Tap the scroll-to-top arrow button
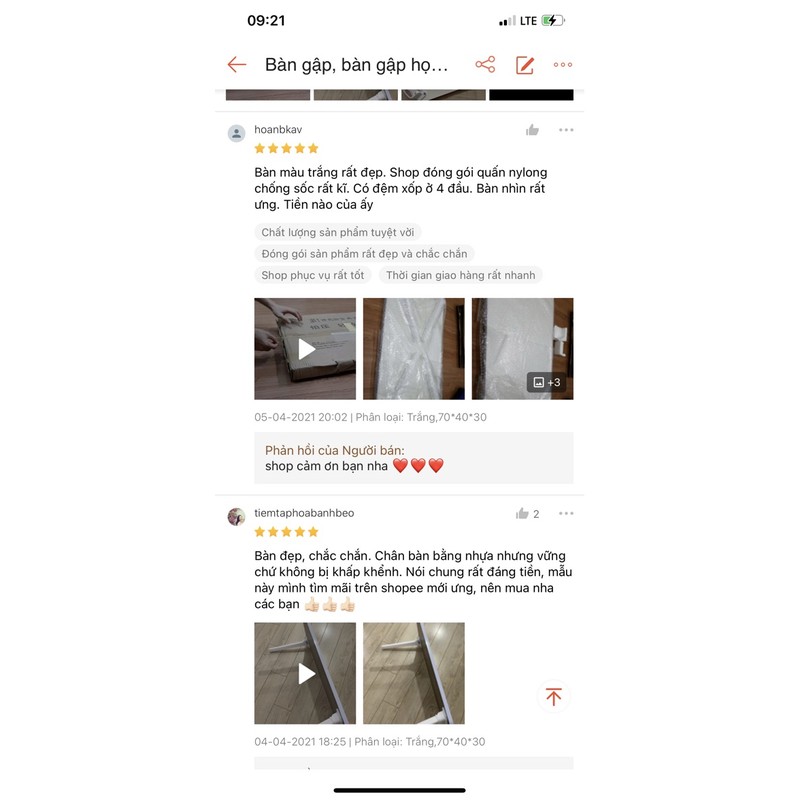 [x=554, y=696]
